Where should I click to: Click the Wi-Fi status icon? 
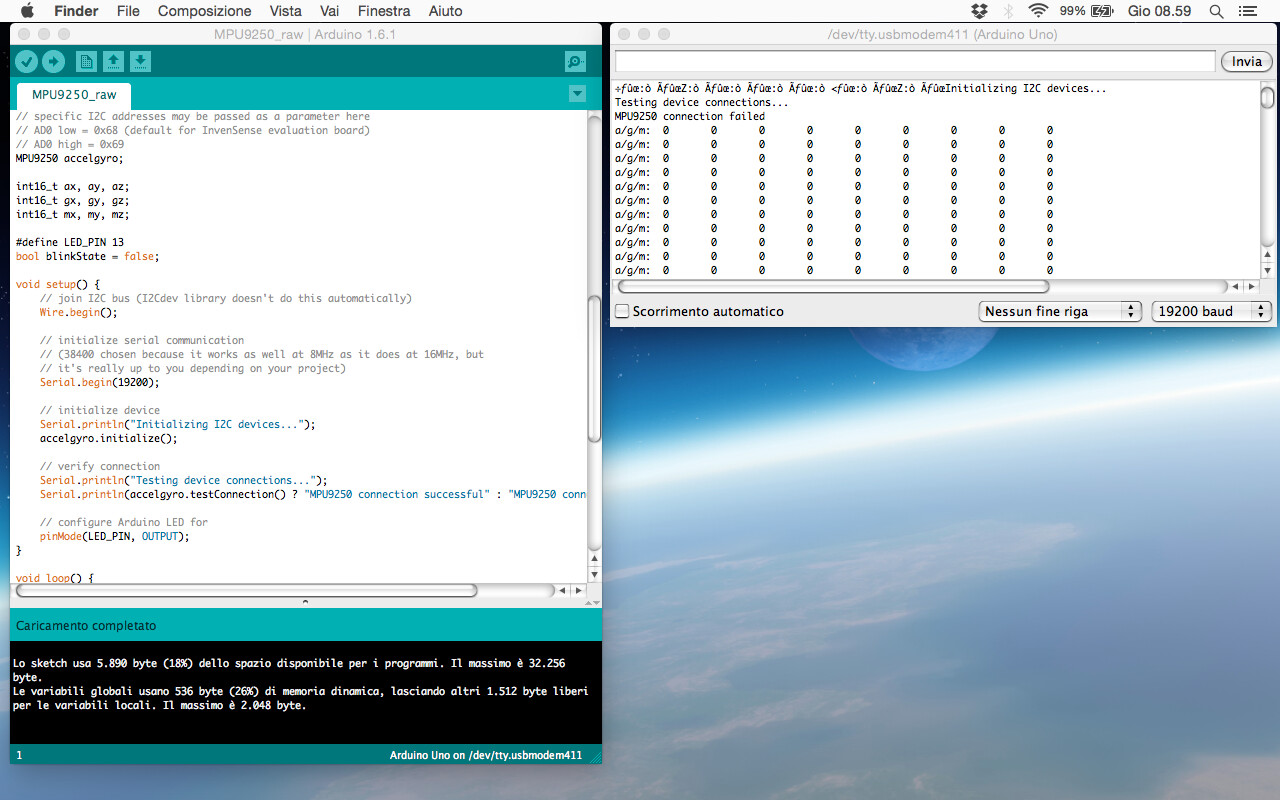coord(1038,11)
